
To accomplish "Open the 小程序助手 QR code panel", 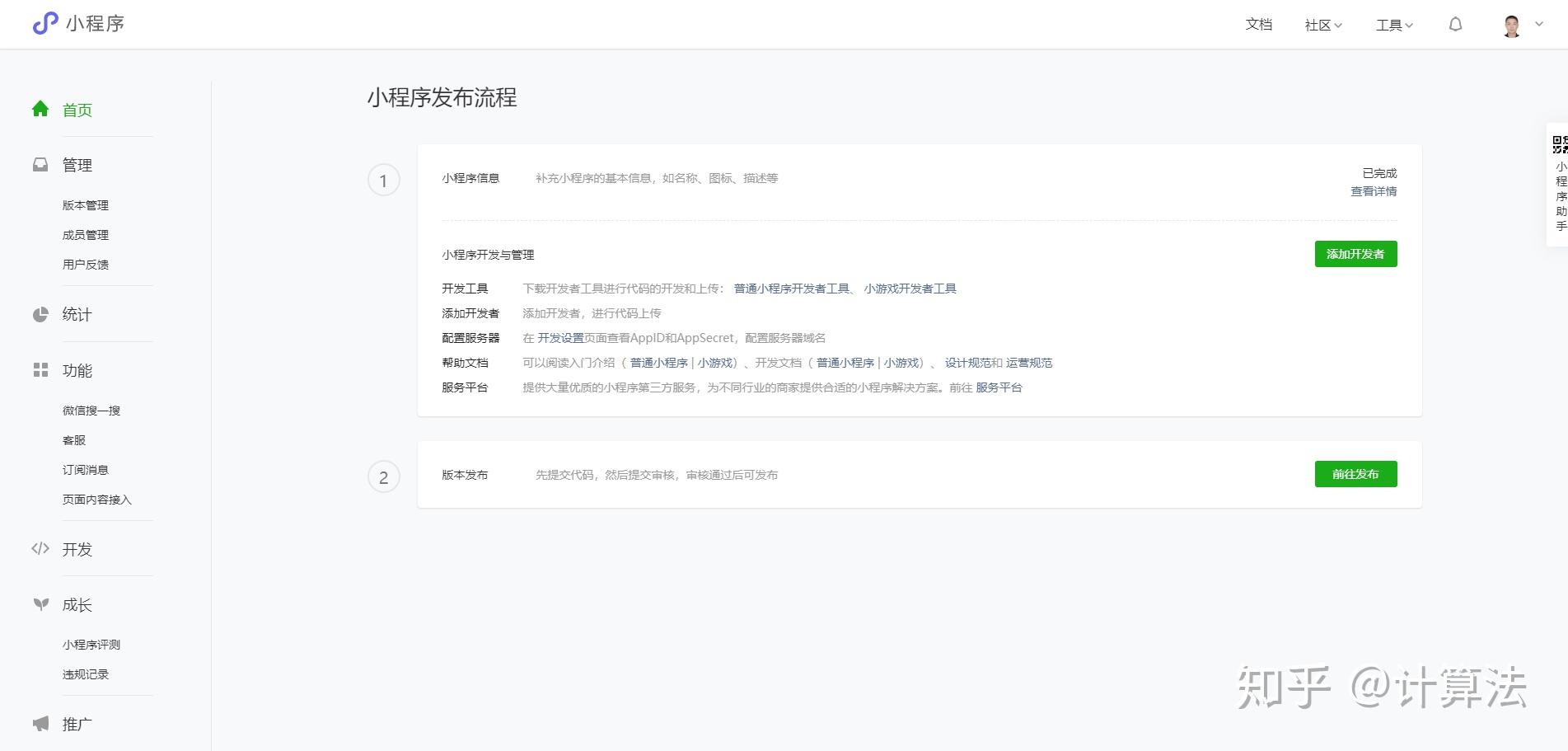I will pos(1559,184).
